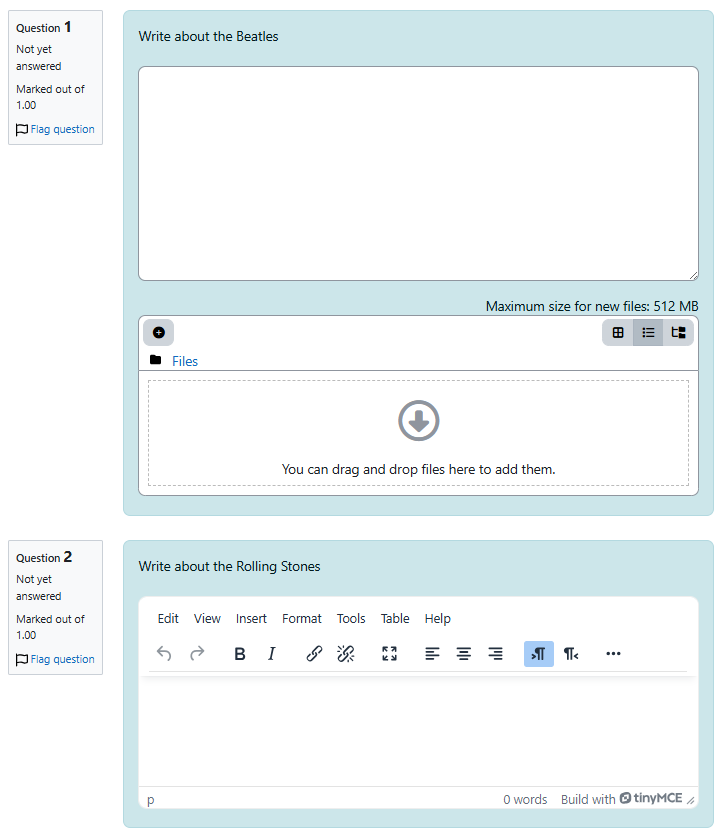
Task: Flag Question 1
Action: click(62, 130)
